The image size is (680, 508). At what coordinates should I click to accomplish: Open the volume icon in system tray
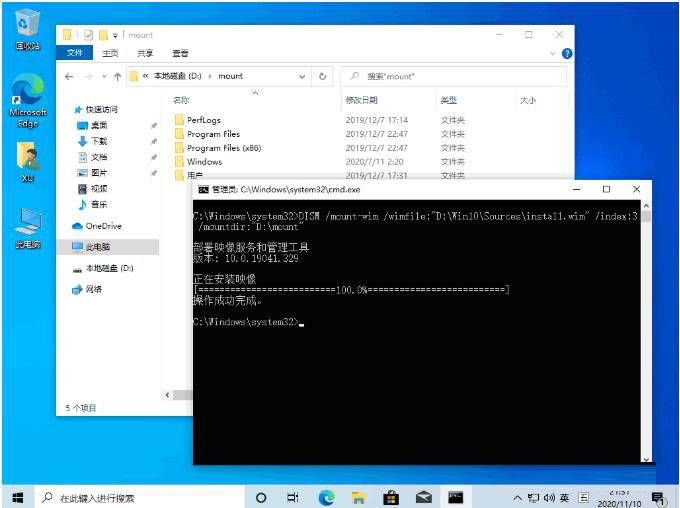[x=549, y=498]
